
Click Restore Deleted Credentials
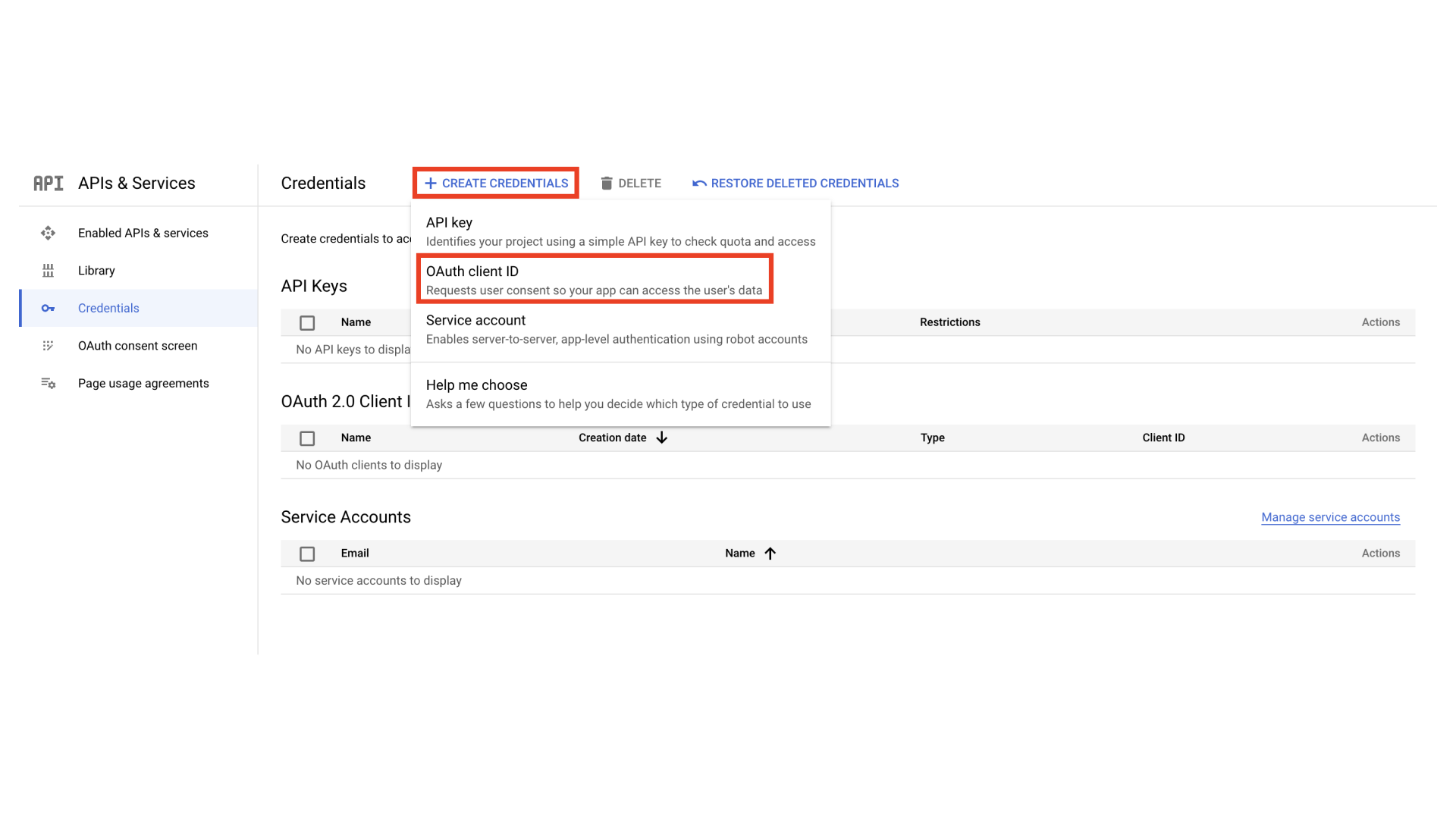pos(795,184)
